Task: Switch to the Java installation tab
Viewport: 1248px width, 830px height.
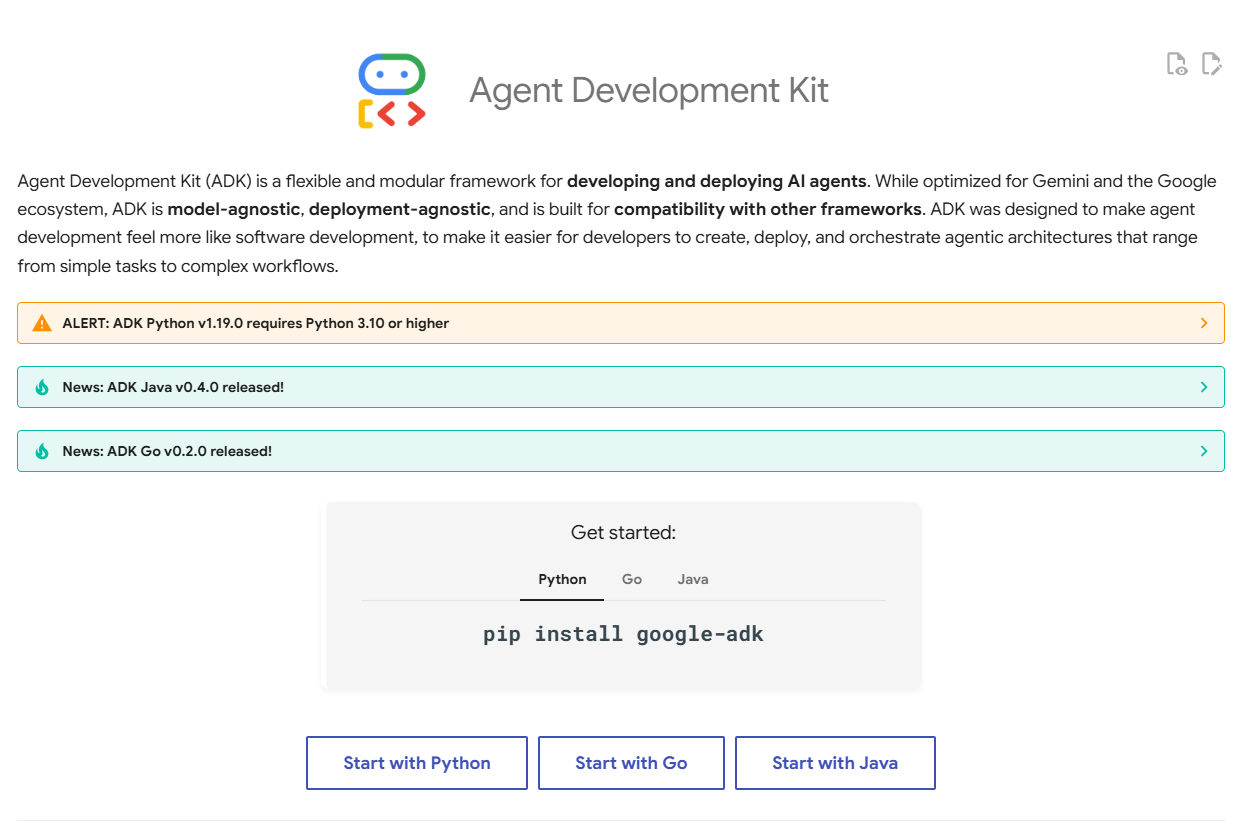Action: click(x=692, y=579)
